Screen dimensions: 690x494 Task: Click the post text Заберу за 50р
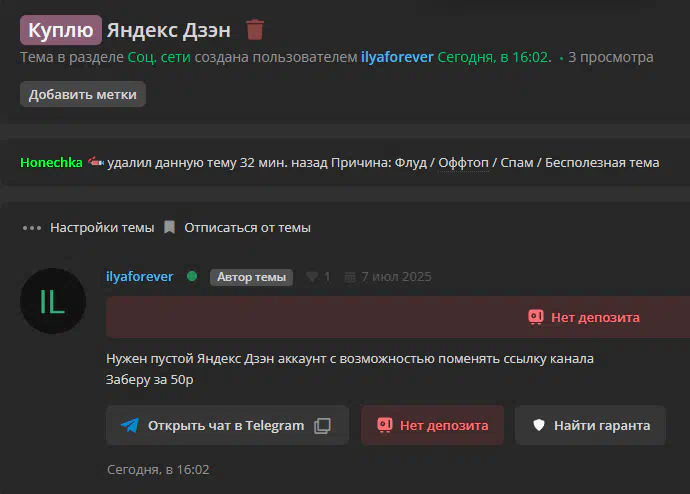point(150,380)
